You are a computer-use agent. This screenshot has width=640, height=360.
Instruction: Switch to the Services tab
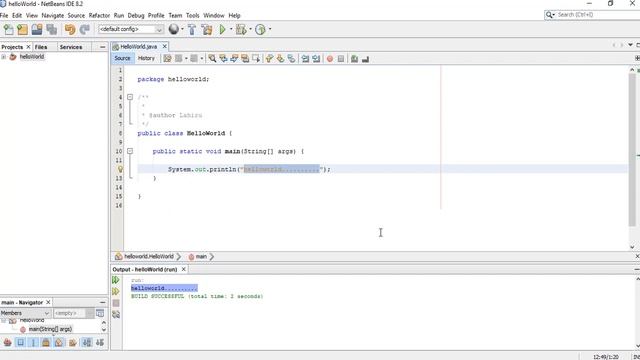(71, 47)
